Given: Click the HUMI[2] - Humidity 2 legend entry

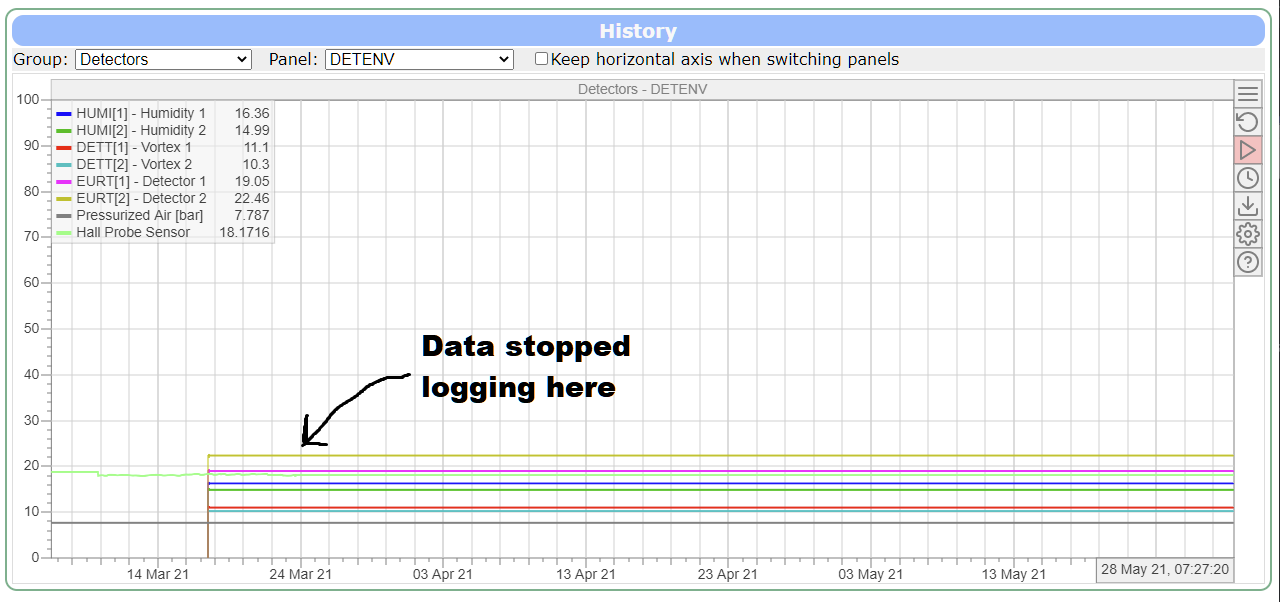Looking at the screenshot, I should [x=163, y=130].
